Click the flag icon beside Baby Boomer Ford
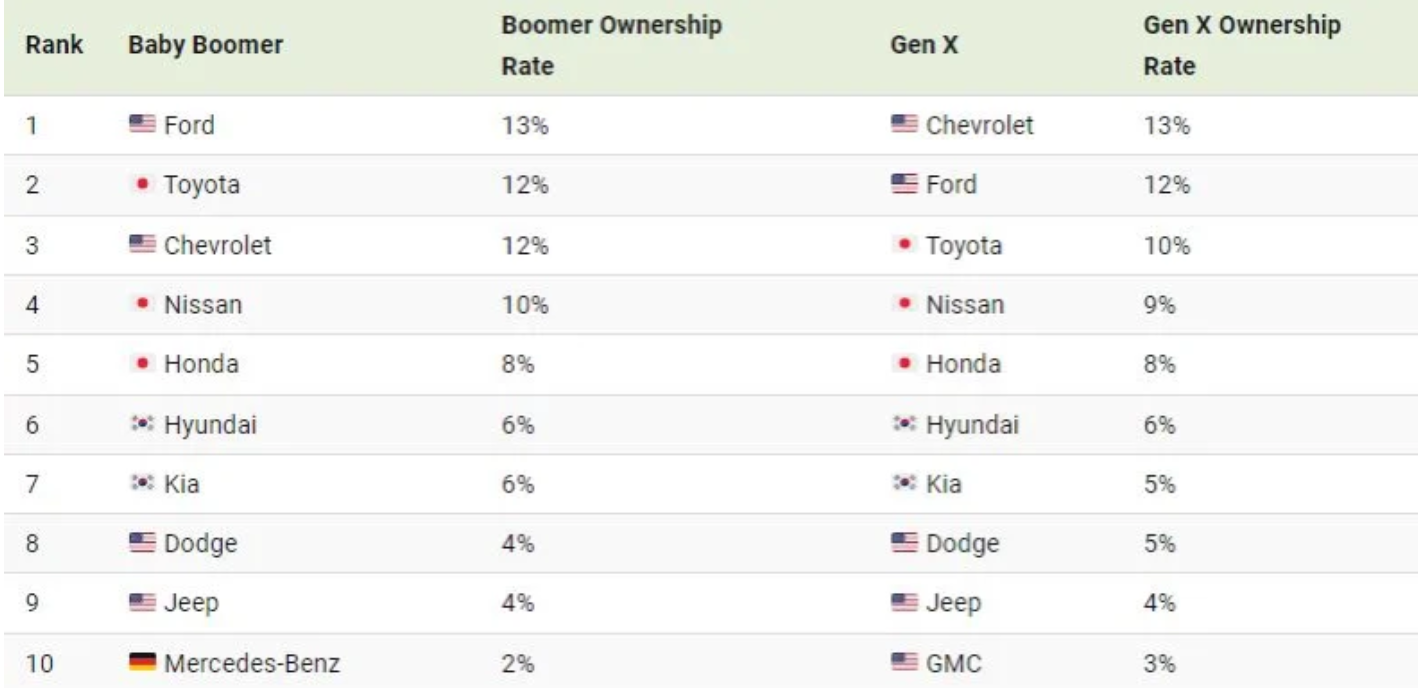Screen dimensions: 1418x688 tap(142, 125)
